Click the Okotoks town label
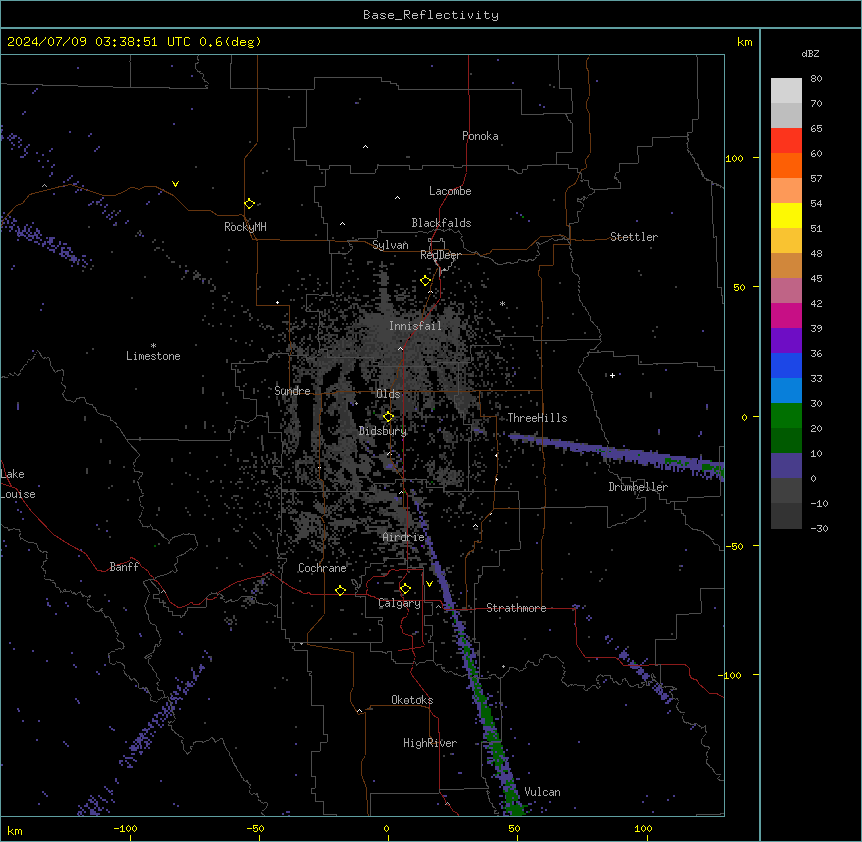 tap(412, 700)
